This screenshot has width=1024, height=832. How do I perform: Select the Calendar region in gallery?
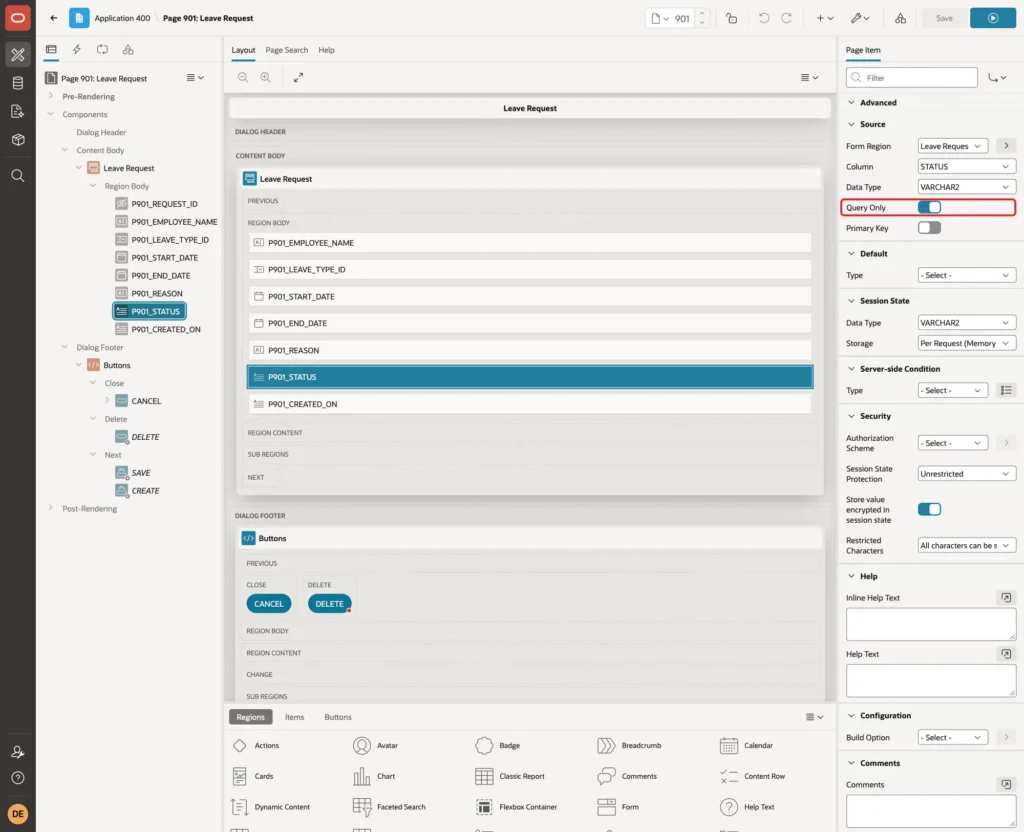[x=747, y=745]
